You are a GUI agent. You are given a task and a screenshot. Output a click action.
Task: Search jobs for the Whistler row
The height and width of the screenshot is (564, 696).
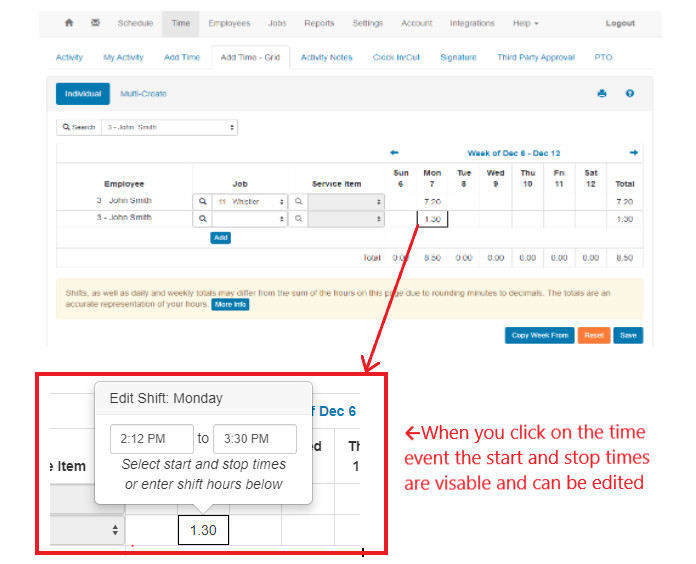202,201
